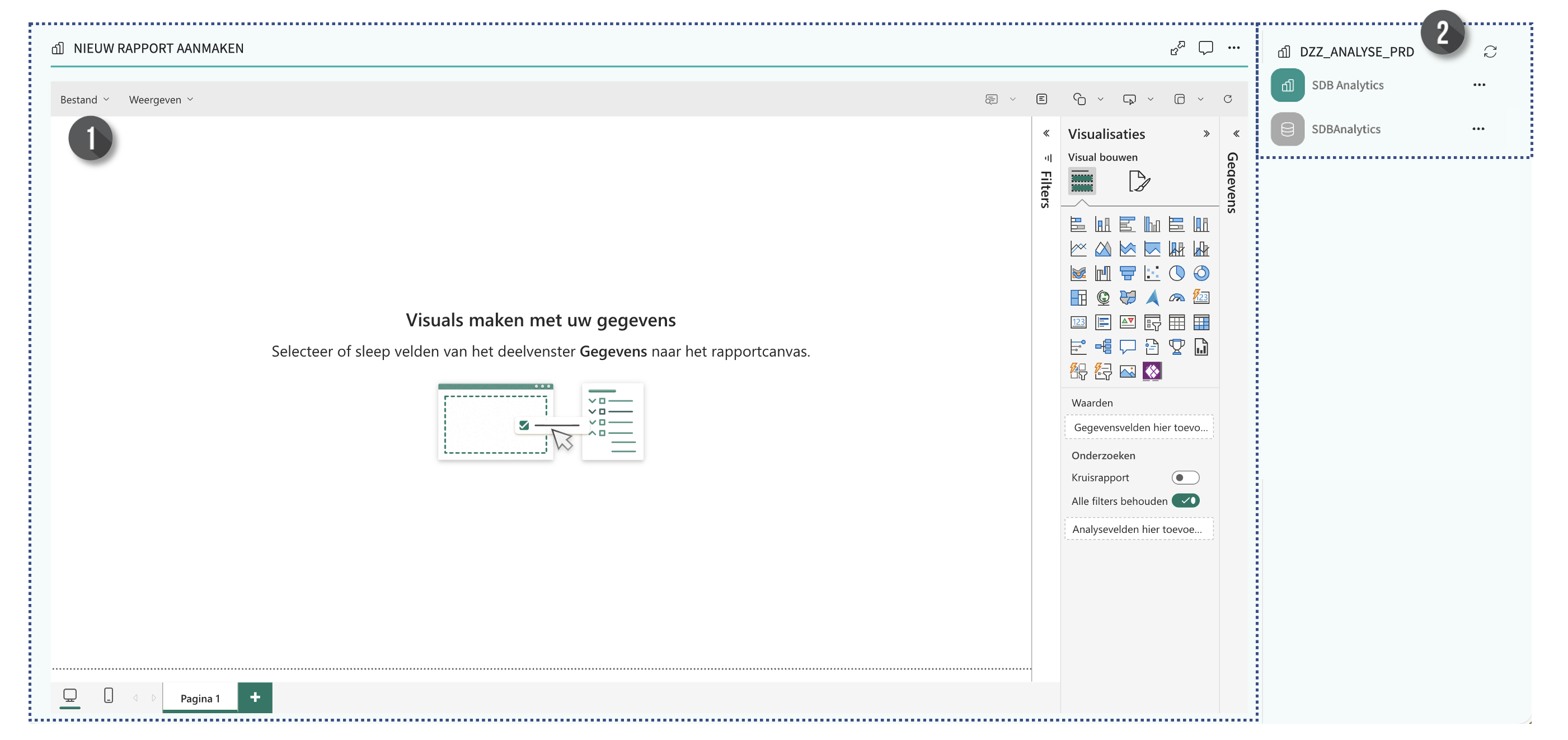Viewport: 1568px width, 740px height.
Task: Select the funnel chart visual icon
Action: click(x=1127, y=274)
